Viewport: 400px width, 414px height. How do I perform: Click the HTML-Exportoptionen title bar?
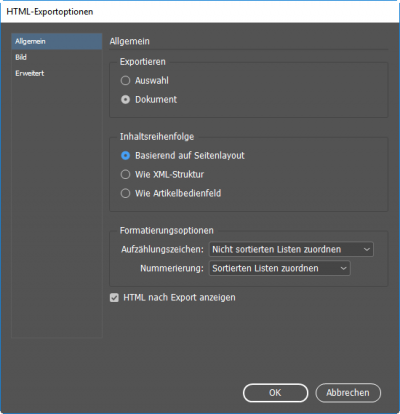pos(200,12)
